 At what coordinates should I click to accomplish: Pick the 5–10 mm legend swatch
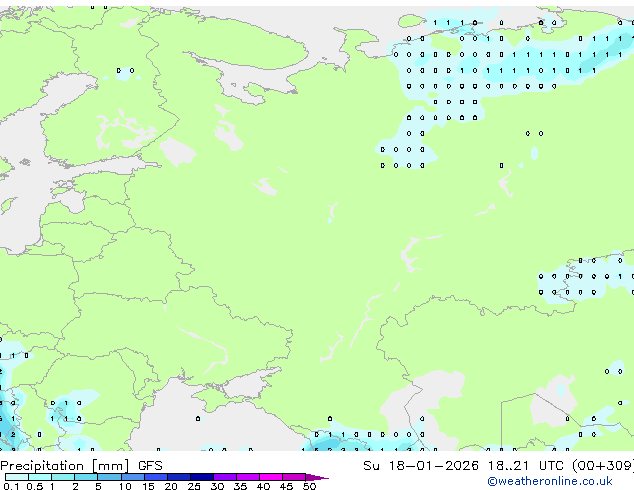(109, 477)
